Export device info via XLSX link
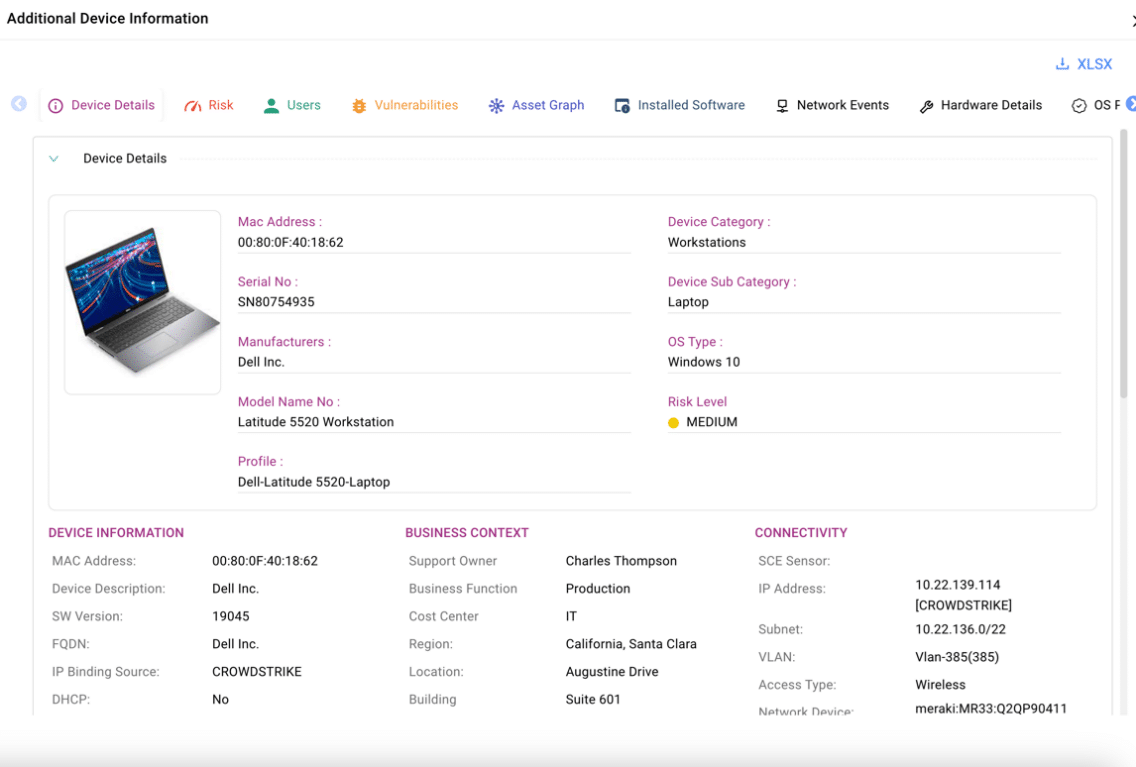 [1094, 64]
